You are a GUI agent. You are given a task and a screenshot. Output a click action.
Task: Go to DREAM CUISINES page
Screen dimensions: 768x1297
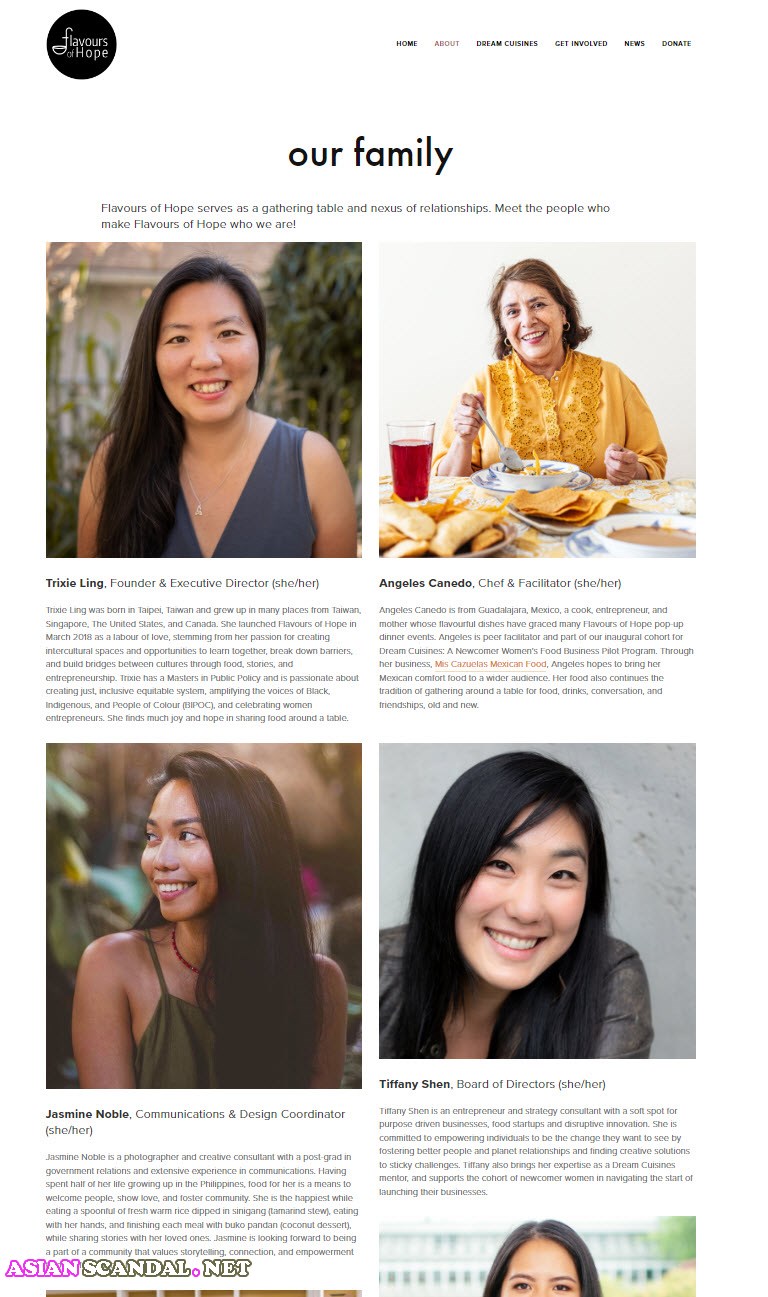pyautogui.click(x=507, y=44)
